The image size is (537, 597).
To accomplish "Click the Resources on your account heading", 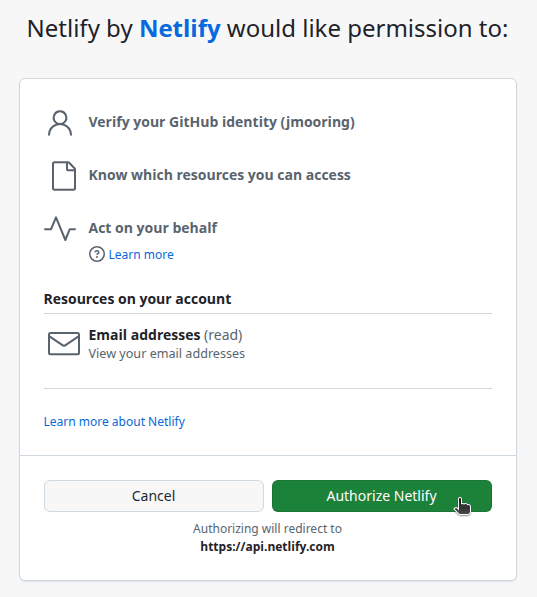I will pos(137,299).
